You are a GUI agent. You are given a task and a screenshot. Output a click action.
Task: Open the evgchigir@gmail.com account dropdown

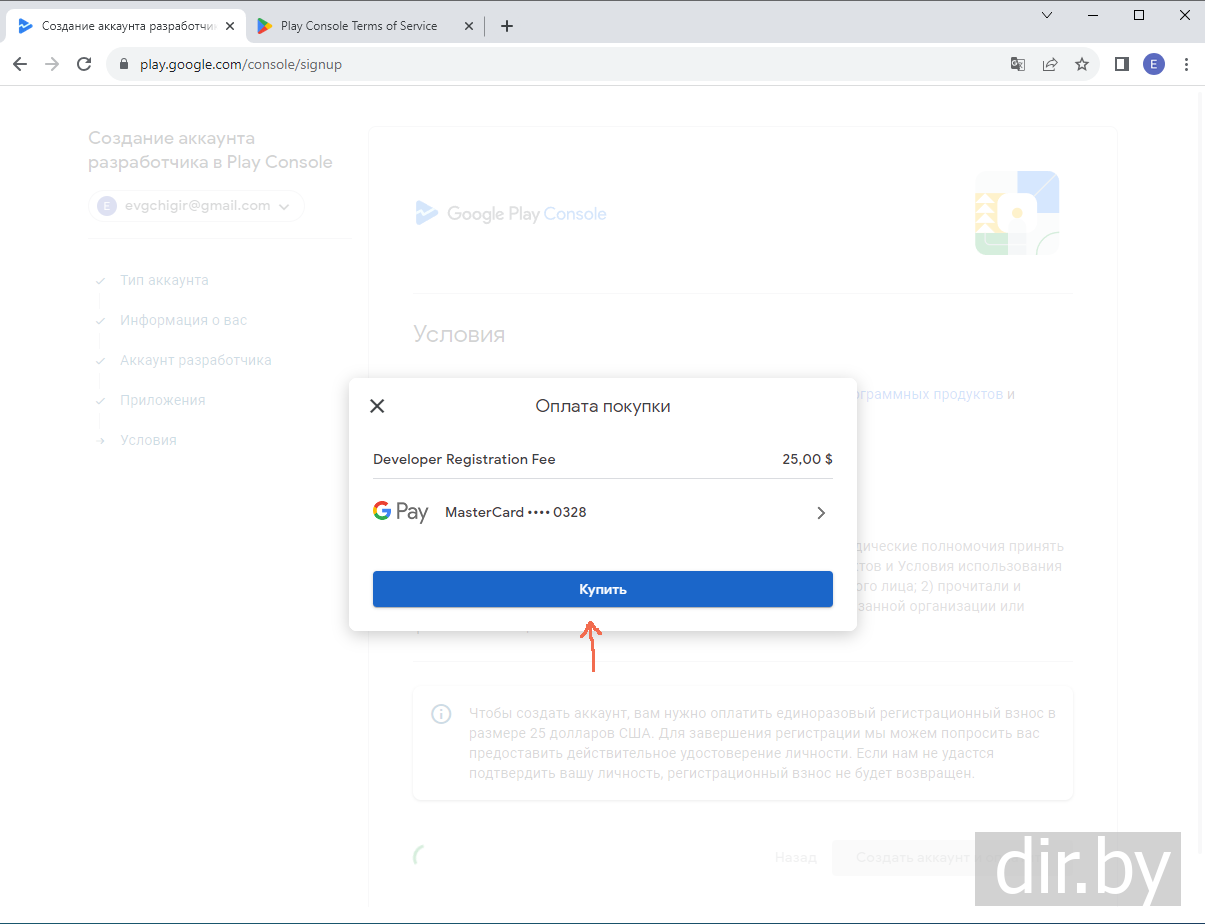pyautogui.click(x=196, y=206)
